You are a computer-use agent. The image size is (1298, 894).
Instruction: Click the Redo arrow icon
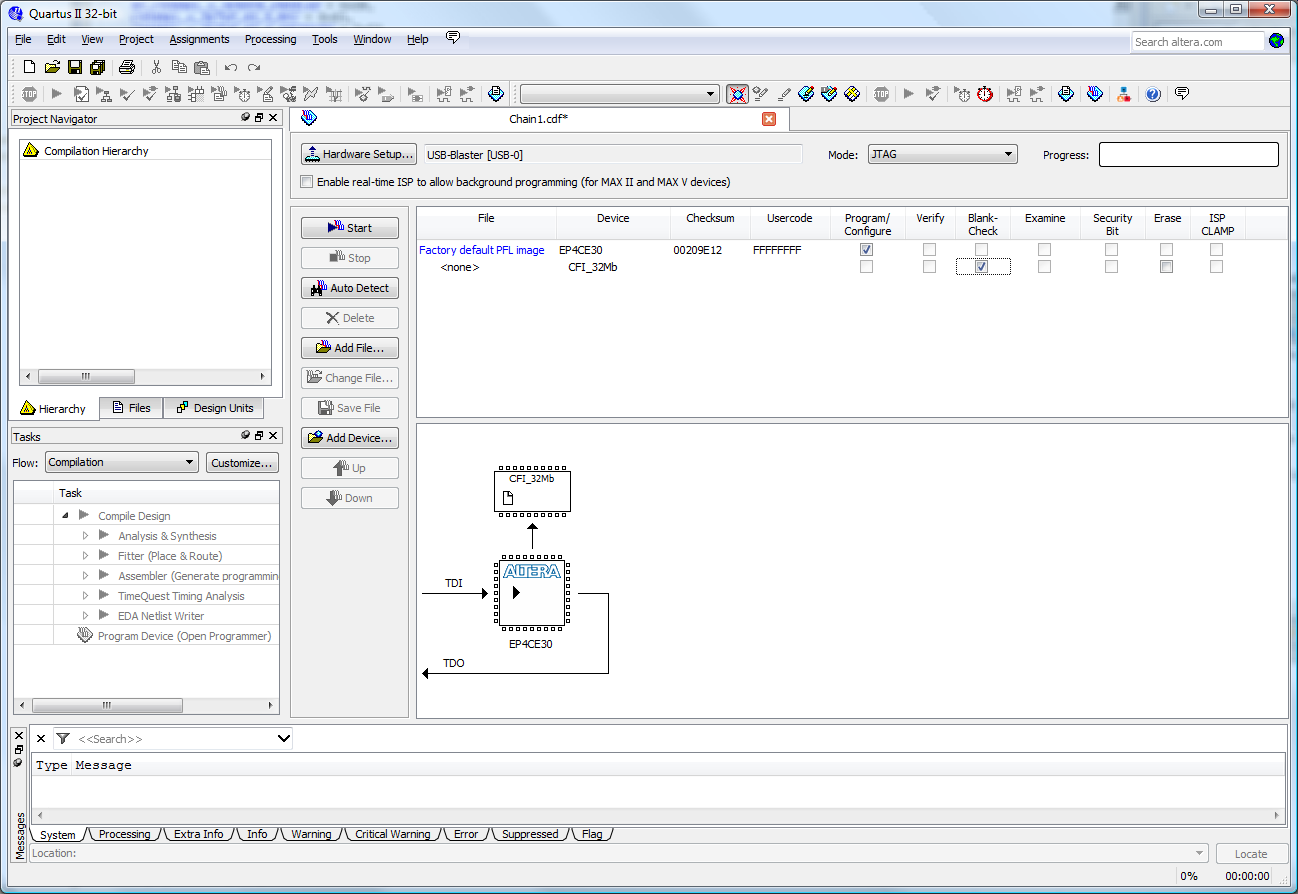click(x=254, y=67)
